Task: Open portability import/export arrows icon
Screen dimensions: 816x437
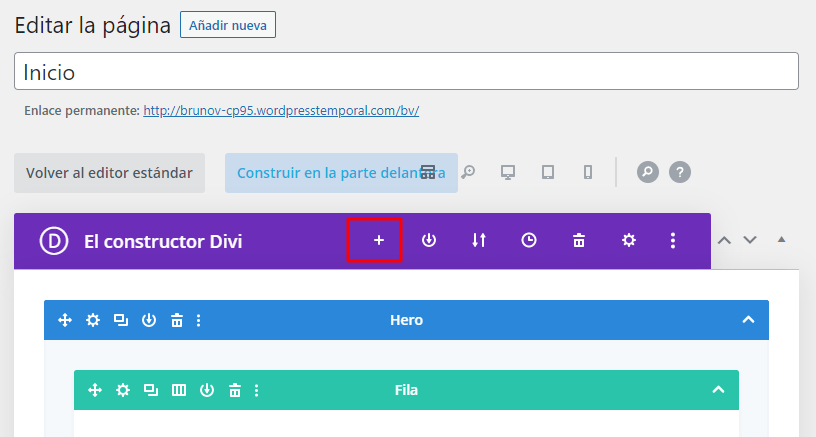Action: click(x=479, y=240)
